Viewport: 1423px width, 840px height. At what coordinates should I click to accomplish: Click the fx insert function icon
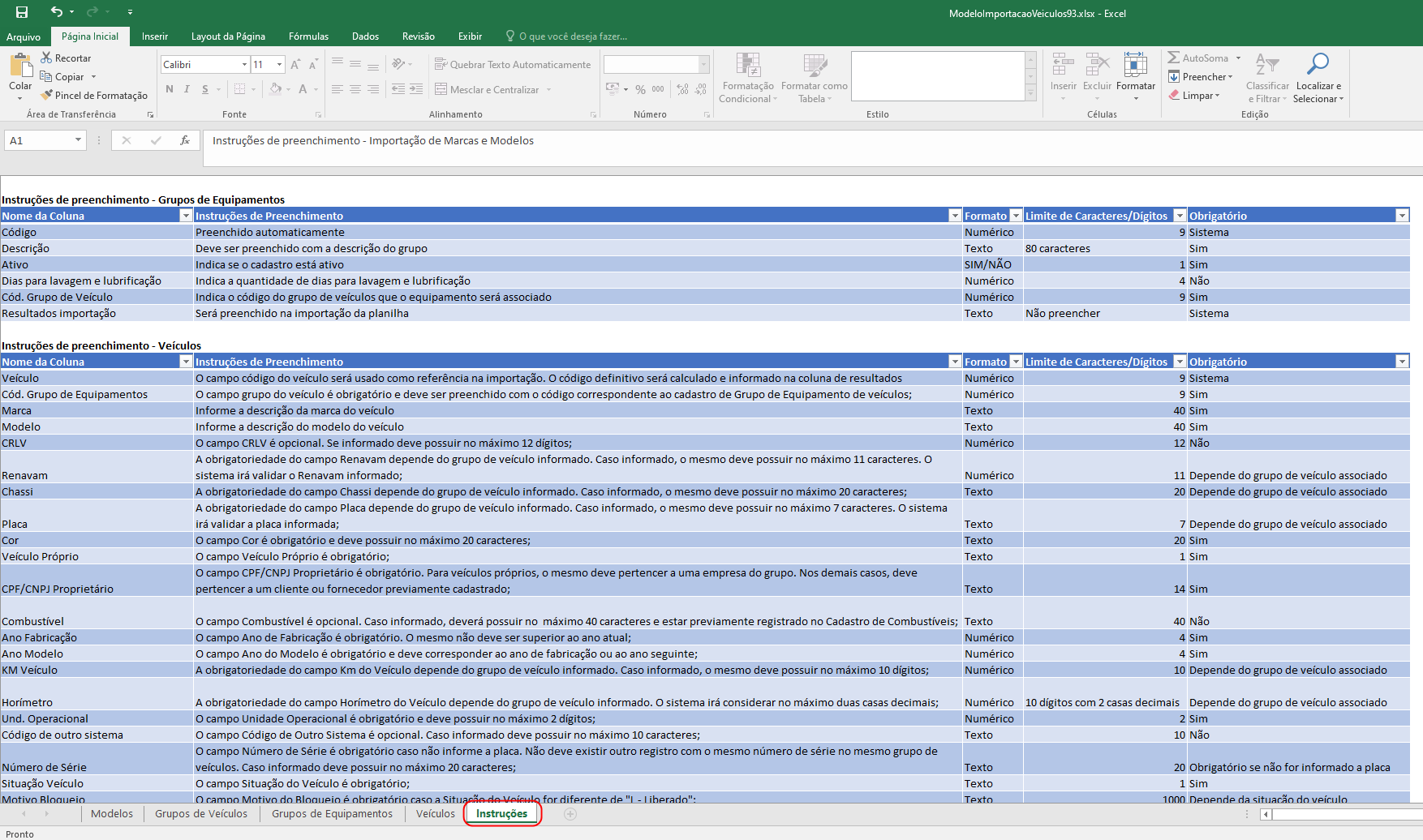tap(185, 140)
